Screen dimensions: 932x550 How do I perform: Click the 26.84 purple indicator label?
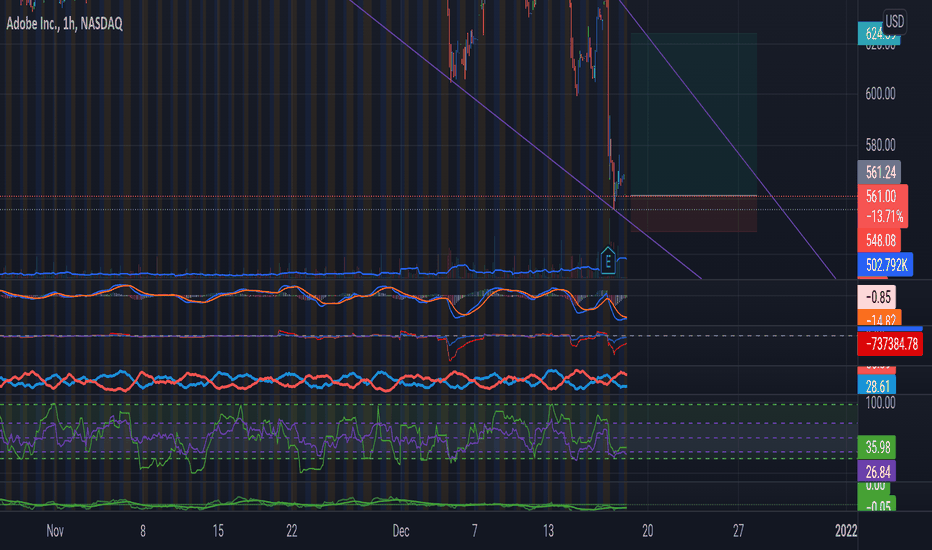pyautogui.click(x=877, y=472)
